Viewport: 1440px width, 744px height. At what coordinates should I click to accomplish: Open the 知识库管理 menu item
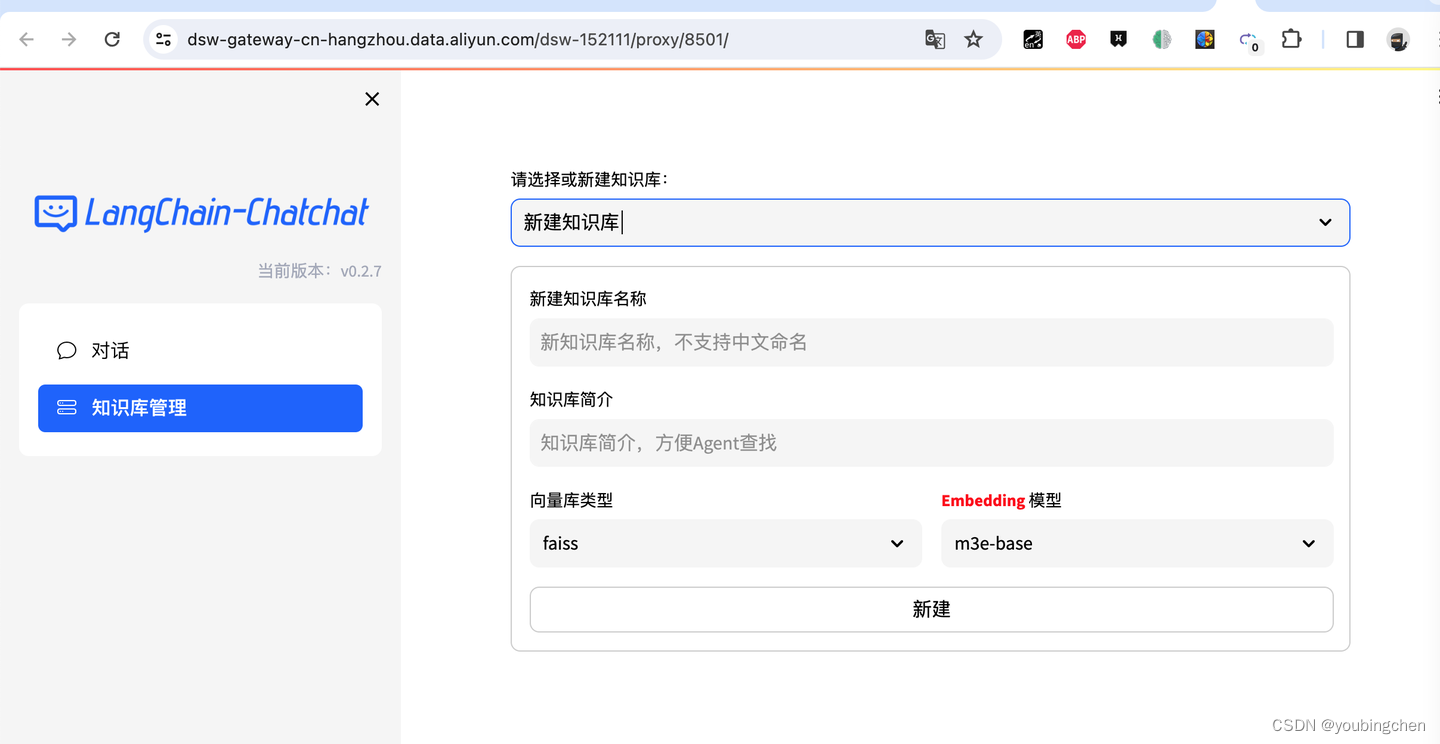click(200, 408)
